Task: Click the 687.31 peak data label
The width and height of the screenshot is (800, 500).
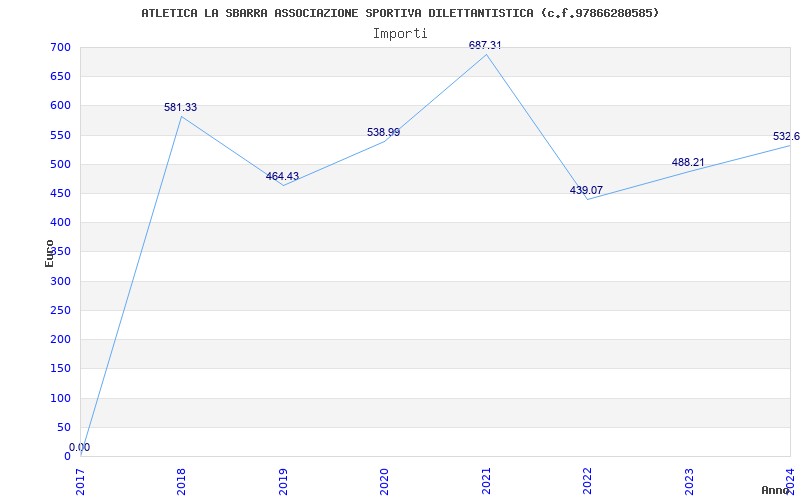Action: pyautogui.click(x=485, y=45)
